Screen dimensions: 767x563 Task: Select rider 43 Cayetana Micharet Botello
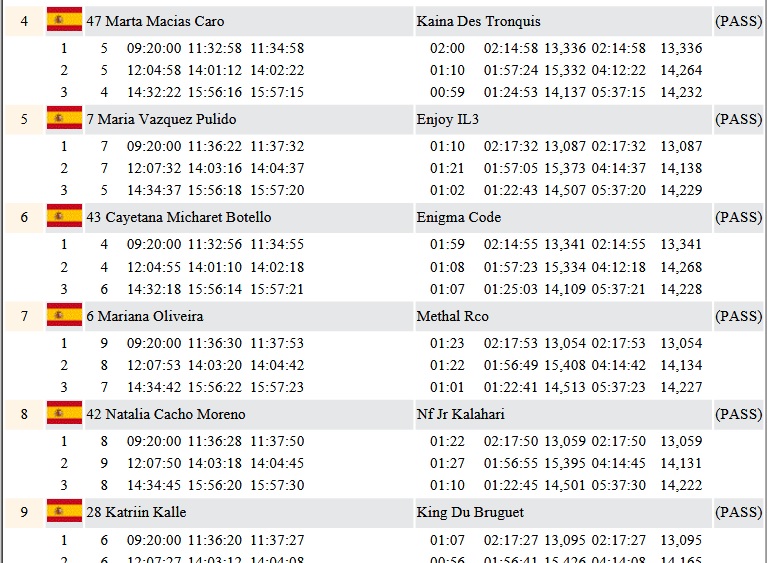tap(178, 218)
